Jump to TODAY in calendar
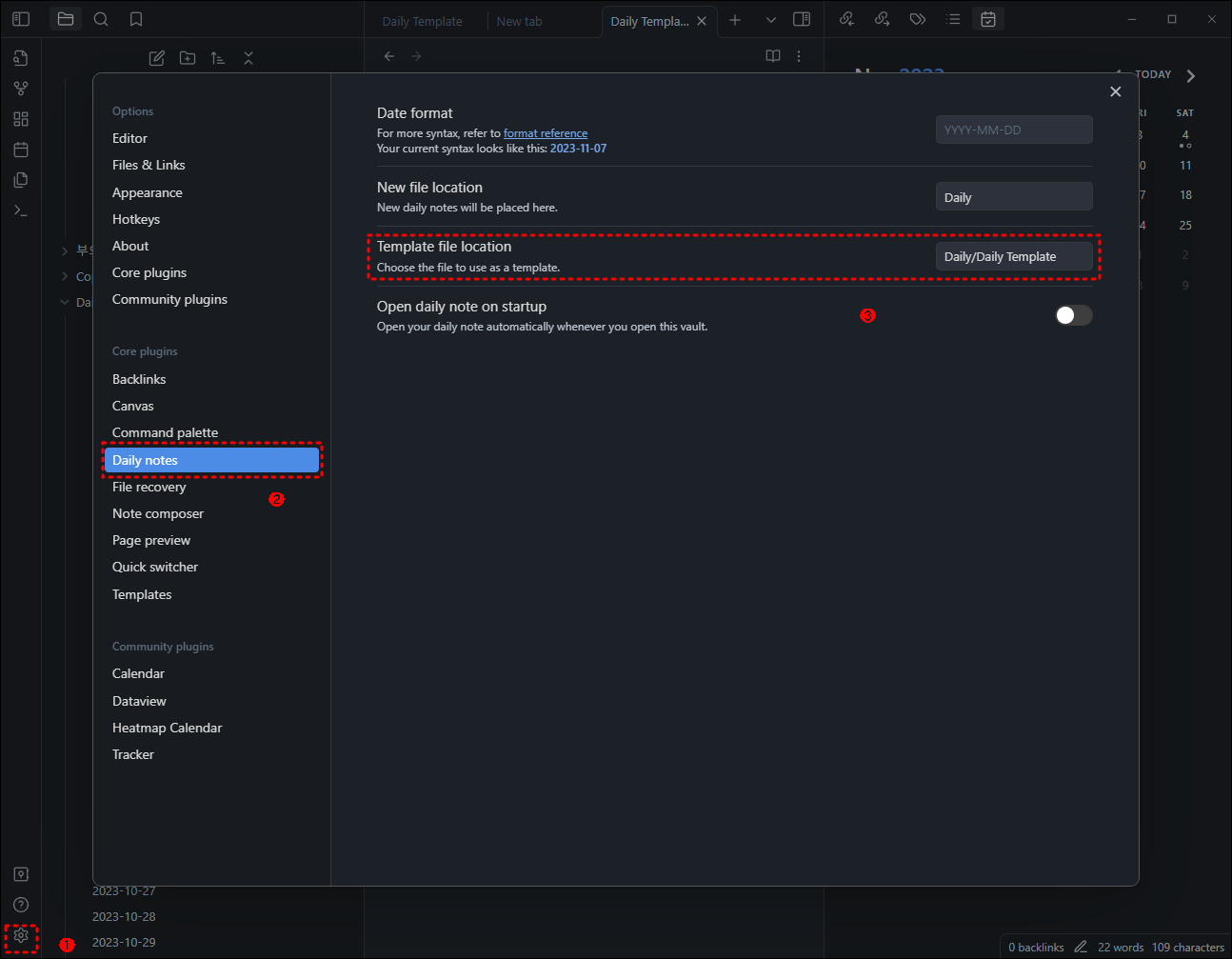The height and width of the screenshot is (959, 1232). 1153,74
